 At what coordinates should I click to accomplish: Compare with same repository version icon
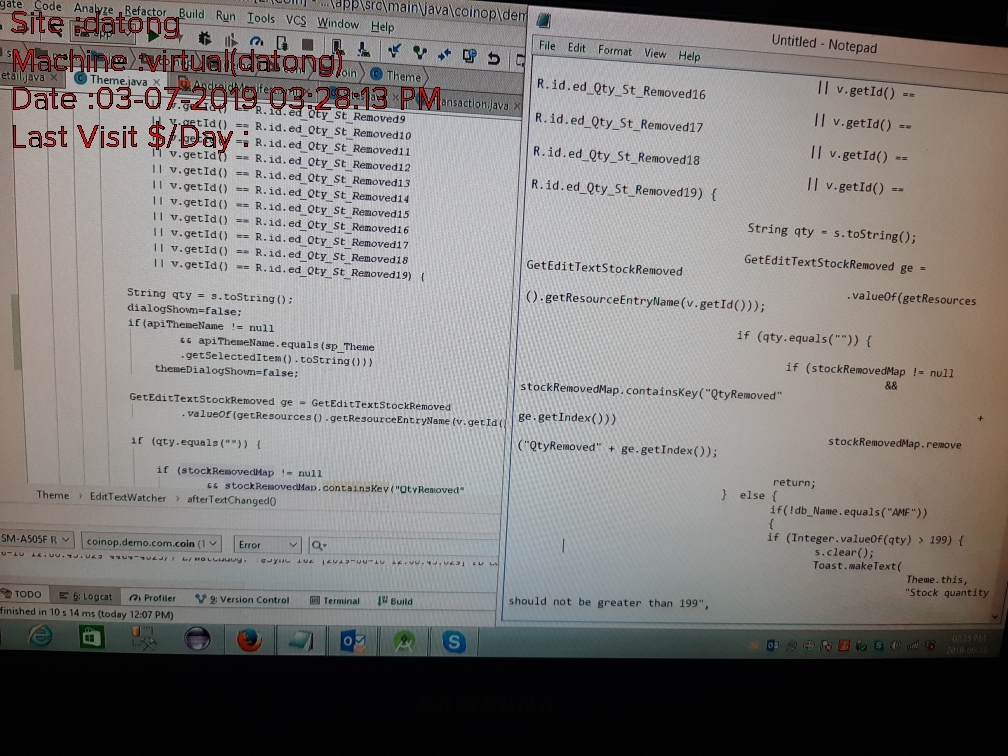point(444,55)
